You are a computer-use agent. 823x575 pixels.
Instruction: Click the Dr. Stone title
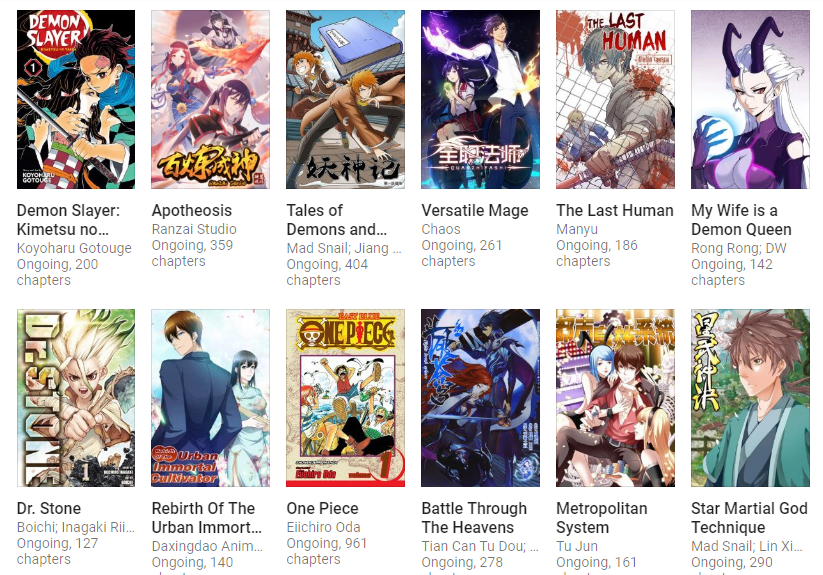tap(49, 508)
